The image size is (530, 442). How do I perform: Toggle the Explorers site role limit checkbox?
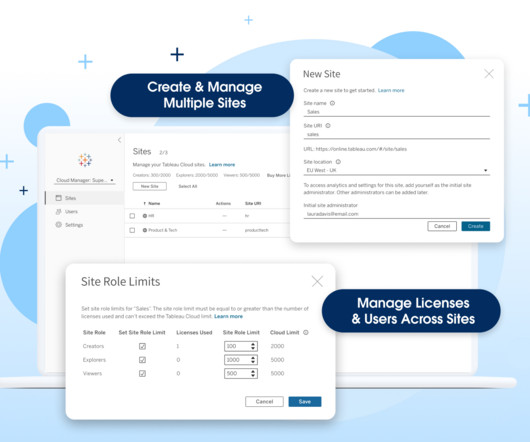[142, 360]
